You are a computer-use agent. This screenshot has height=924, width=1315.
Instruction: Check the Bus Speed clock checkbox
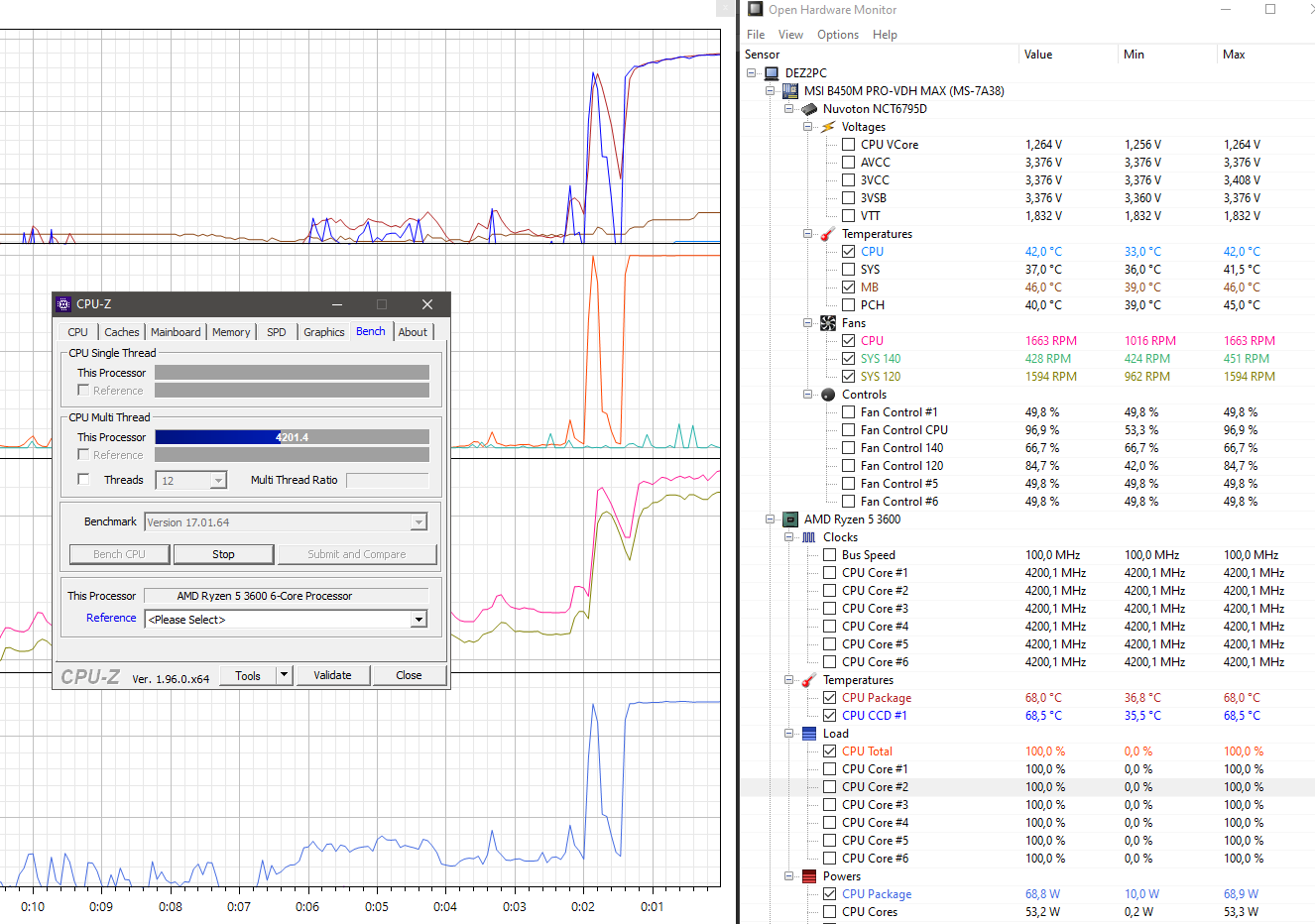830,555
